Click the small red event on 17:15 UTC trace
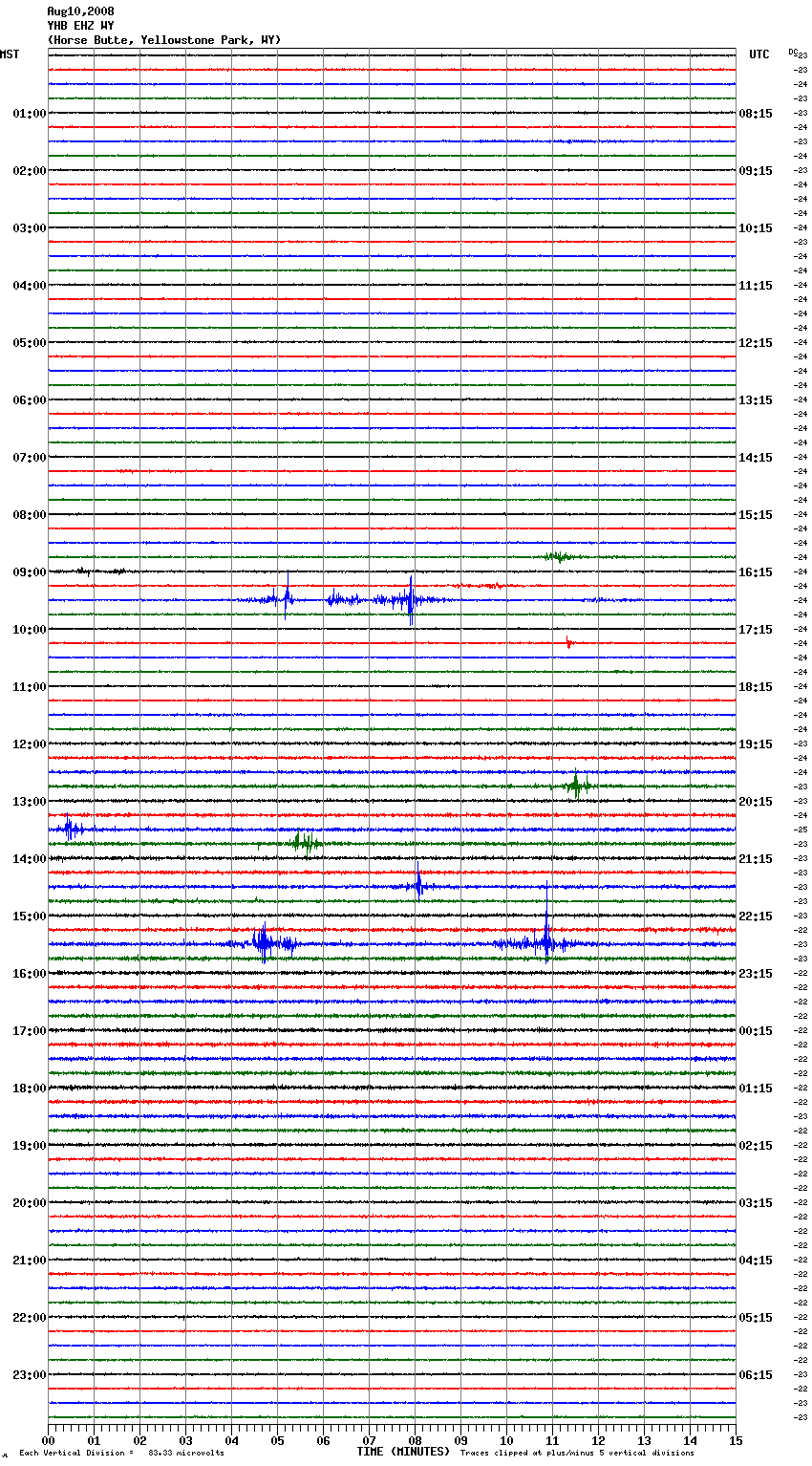Screen dimensions: 812x1466 pyautogui.click(x=568, y=643)
